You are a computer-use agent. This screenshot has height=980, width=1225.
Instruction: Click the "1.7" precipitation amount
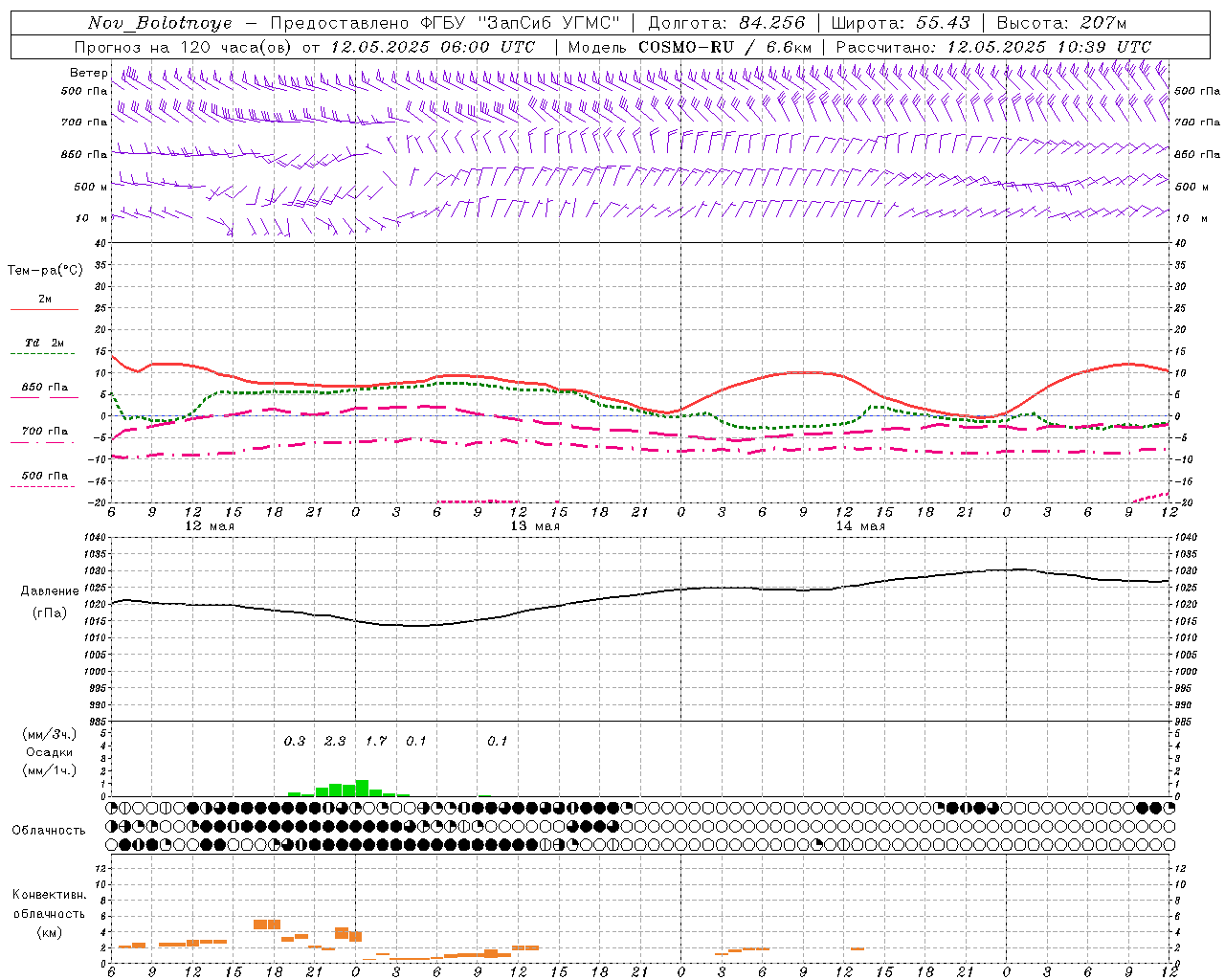(376, 742)
